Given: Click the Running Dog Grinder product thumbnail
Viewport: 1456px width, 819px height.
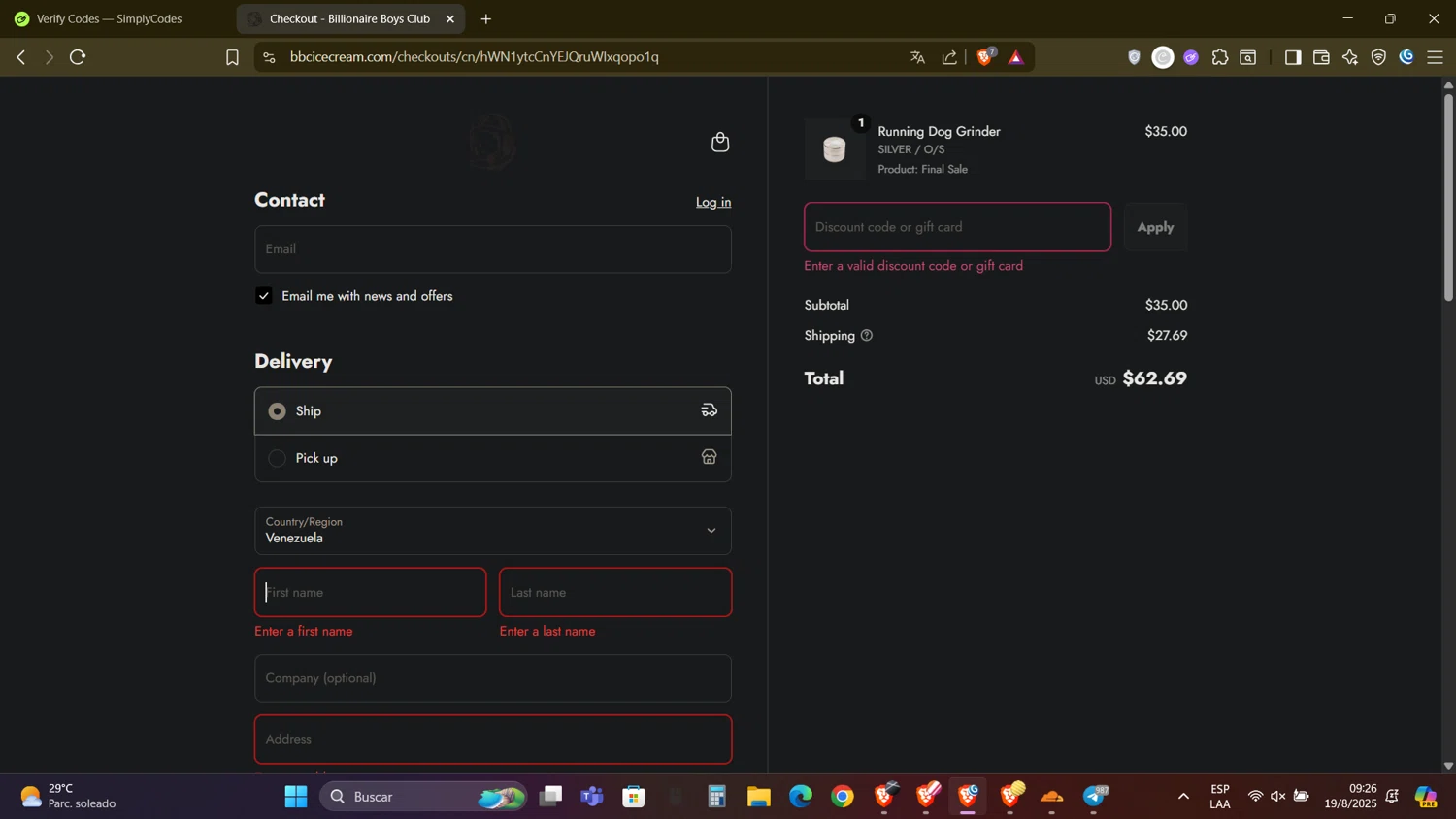Looking at the screenshot, I should (835, 148).
